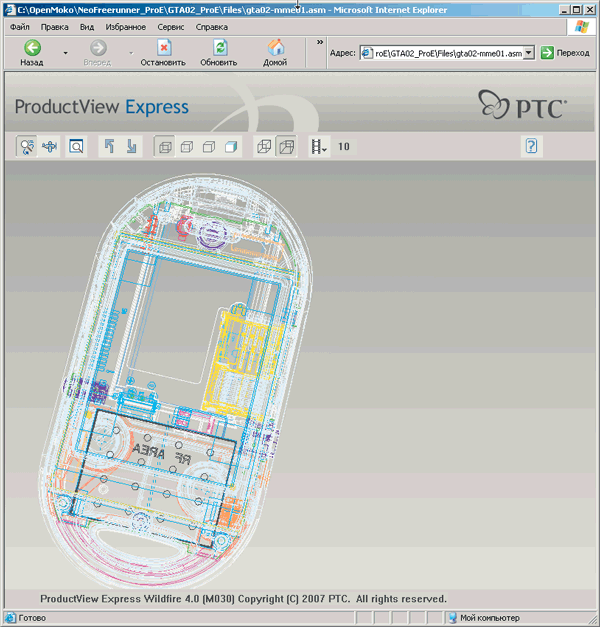The width and height of the screenshot is (600, 627).
Task: Click the Windows flag throbber icon
Action: coord(581,27)
